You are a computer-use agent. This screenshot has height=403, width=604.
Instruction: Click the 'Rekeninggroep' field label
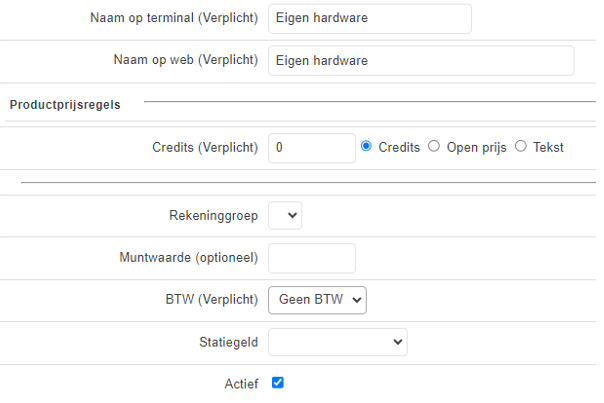[214, 215]
